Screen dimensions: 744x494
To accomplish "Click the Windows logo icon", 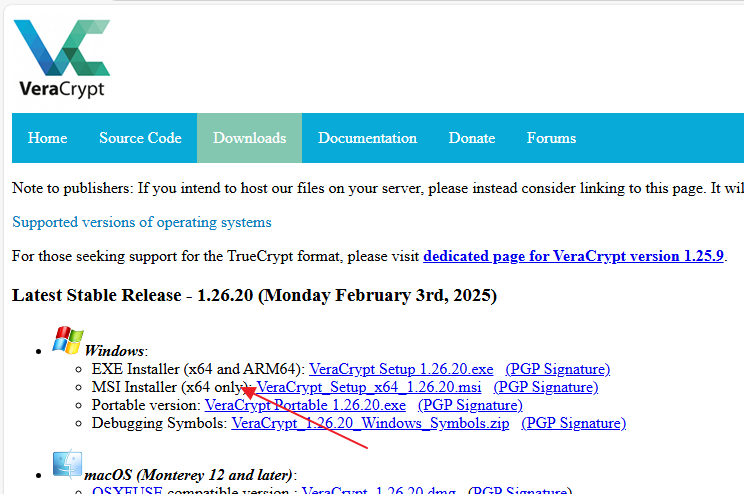I will 67,340.
